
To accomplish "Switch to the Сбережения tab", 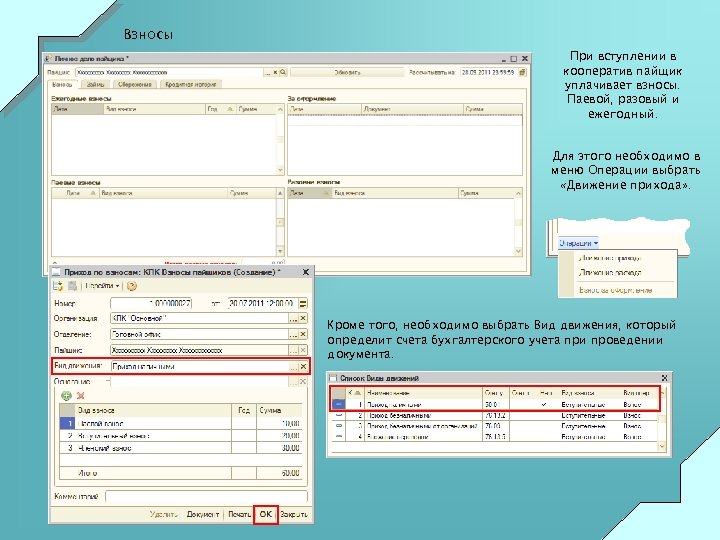I will [135, 84].
